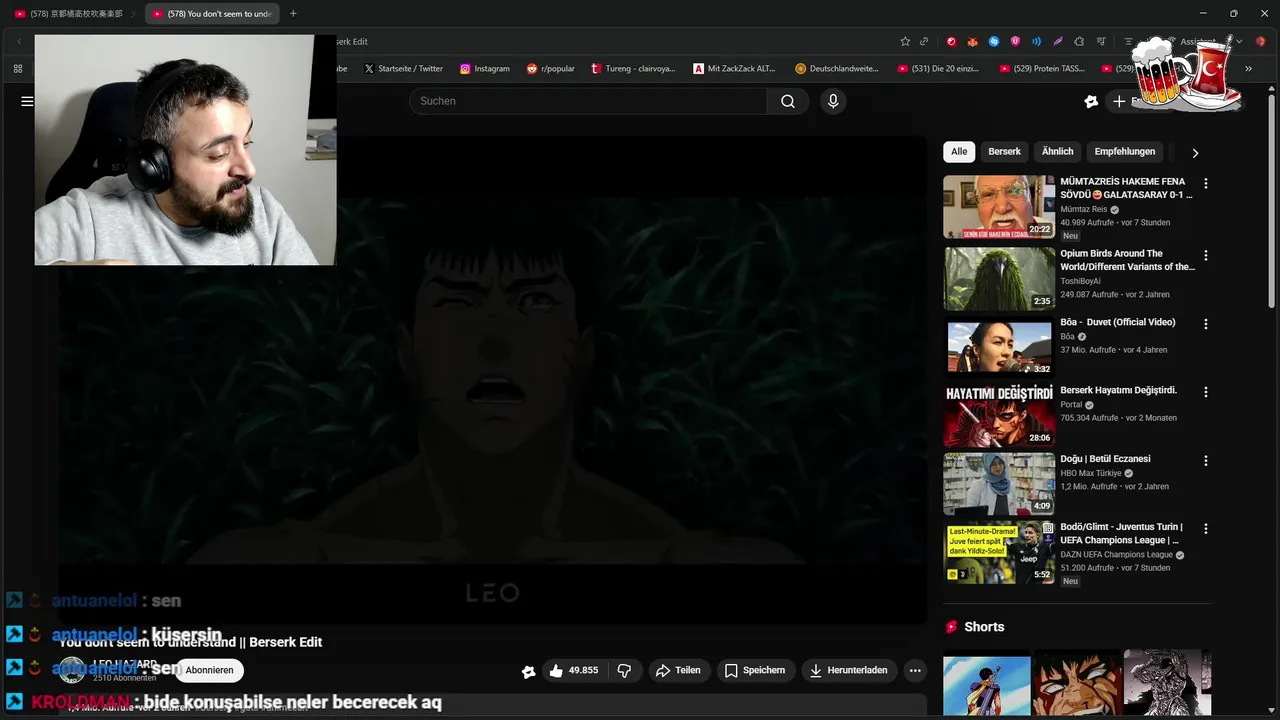The height and width of the screenshot is (720, 1280).
Task: Open the Doğu | Betül Eczanesi thumbnail
Action: point(999,484)
